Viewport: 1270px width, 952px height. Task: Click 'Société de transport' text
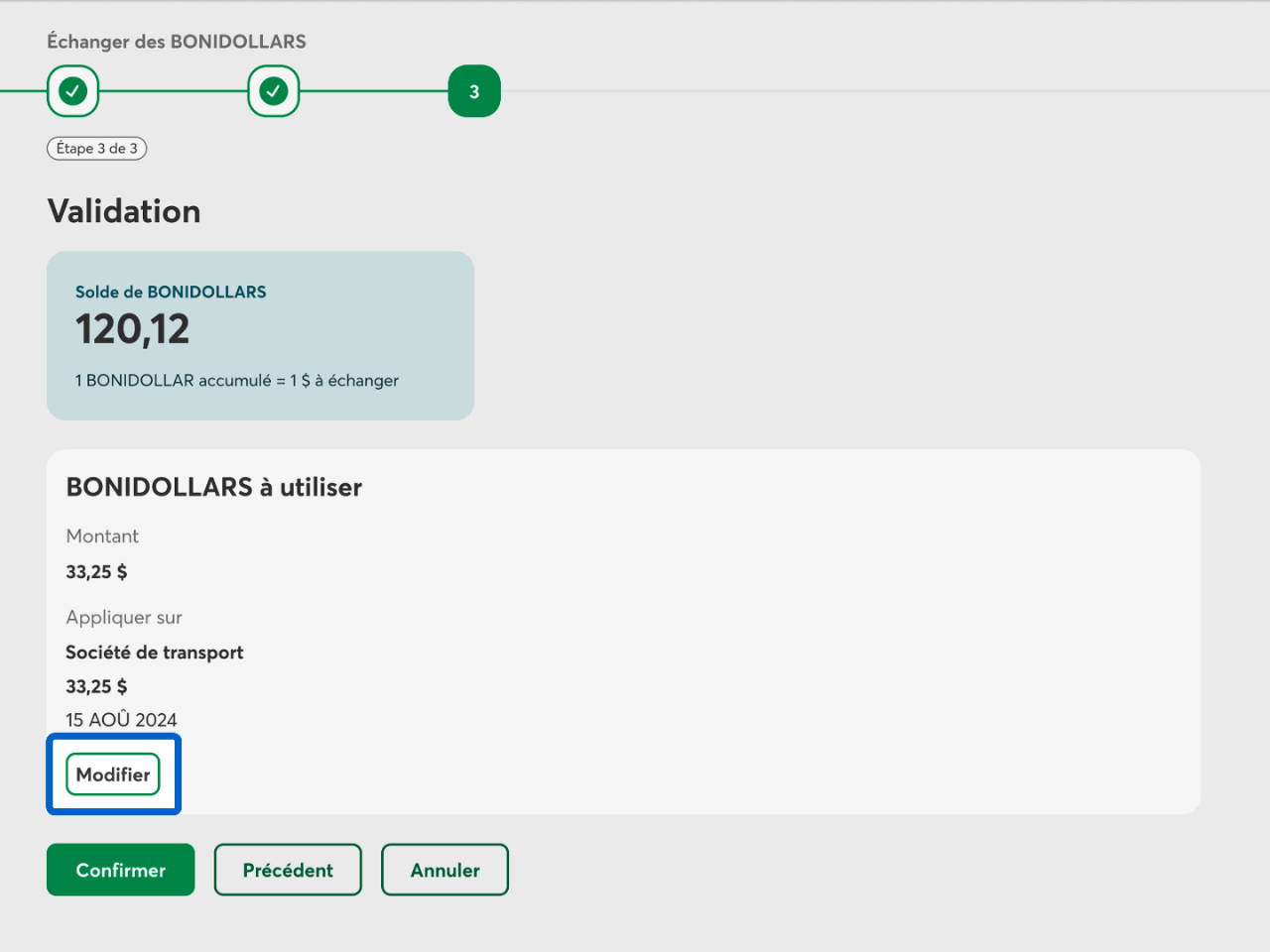[x=155, y=653]
